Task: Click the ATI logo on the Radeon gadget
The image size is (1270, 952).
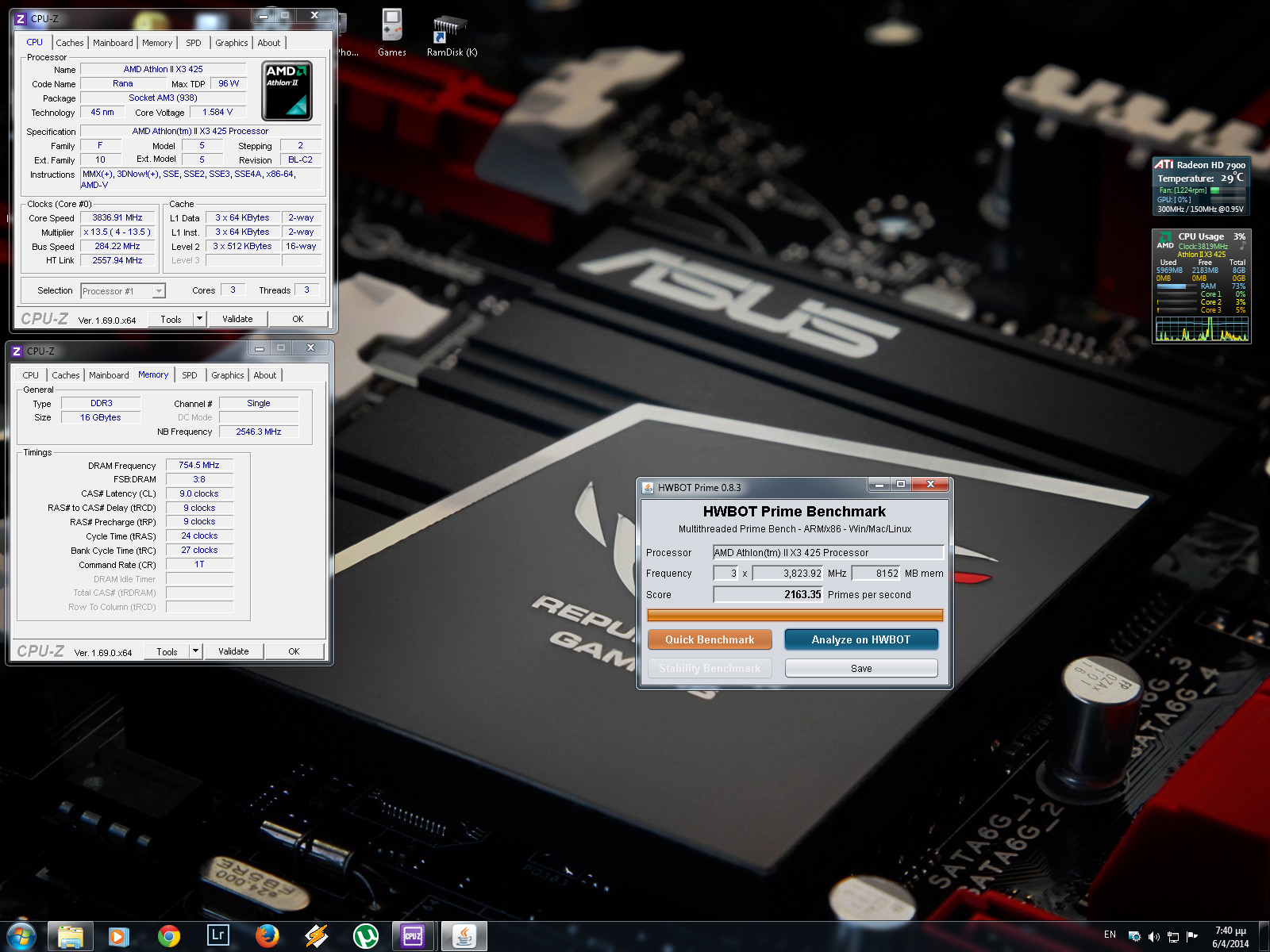Action: coord(1164,164)
